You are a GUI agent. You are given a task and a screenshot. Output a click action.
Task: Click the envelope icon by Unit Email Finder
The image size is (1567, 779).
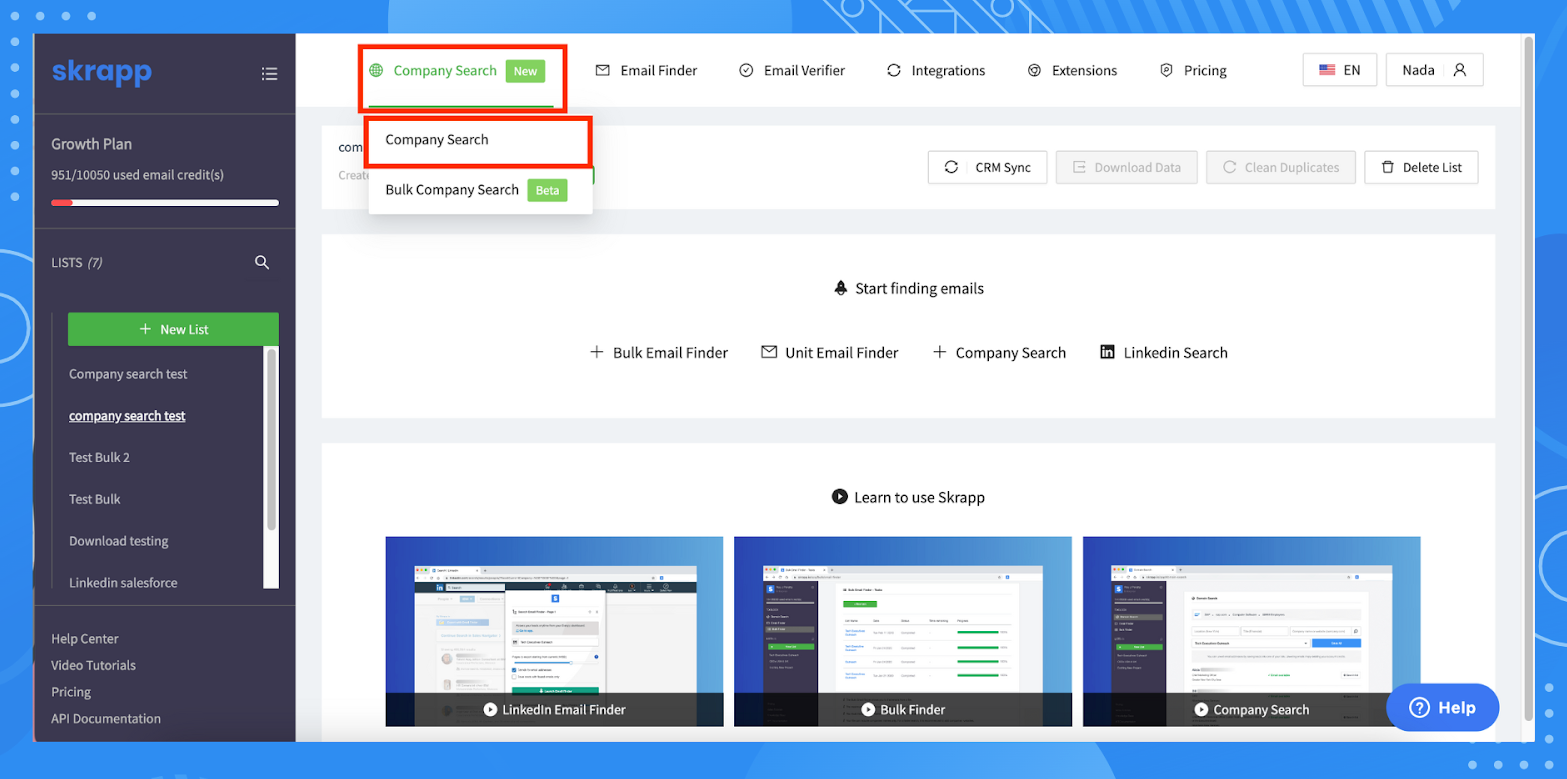click(x=769, y=352)
